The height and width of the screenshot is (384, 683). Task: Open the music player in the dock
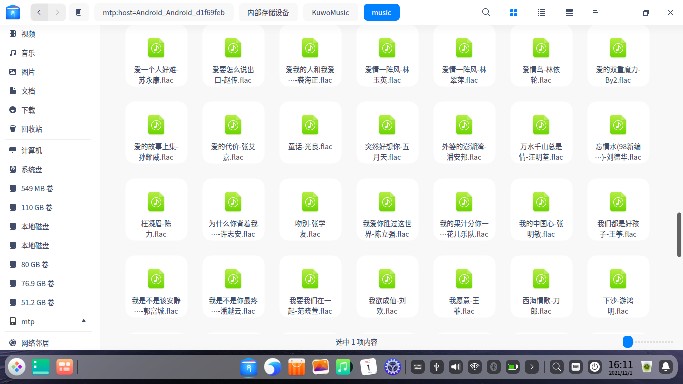[343, 367]
